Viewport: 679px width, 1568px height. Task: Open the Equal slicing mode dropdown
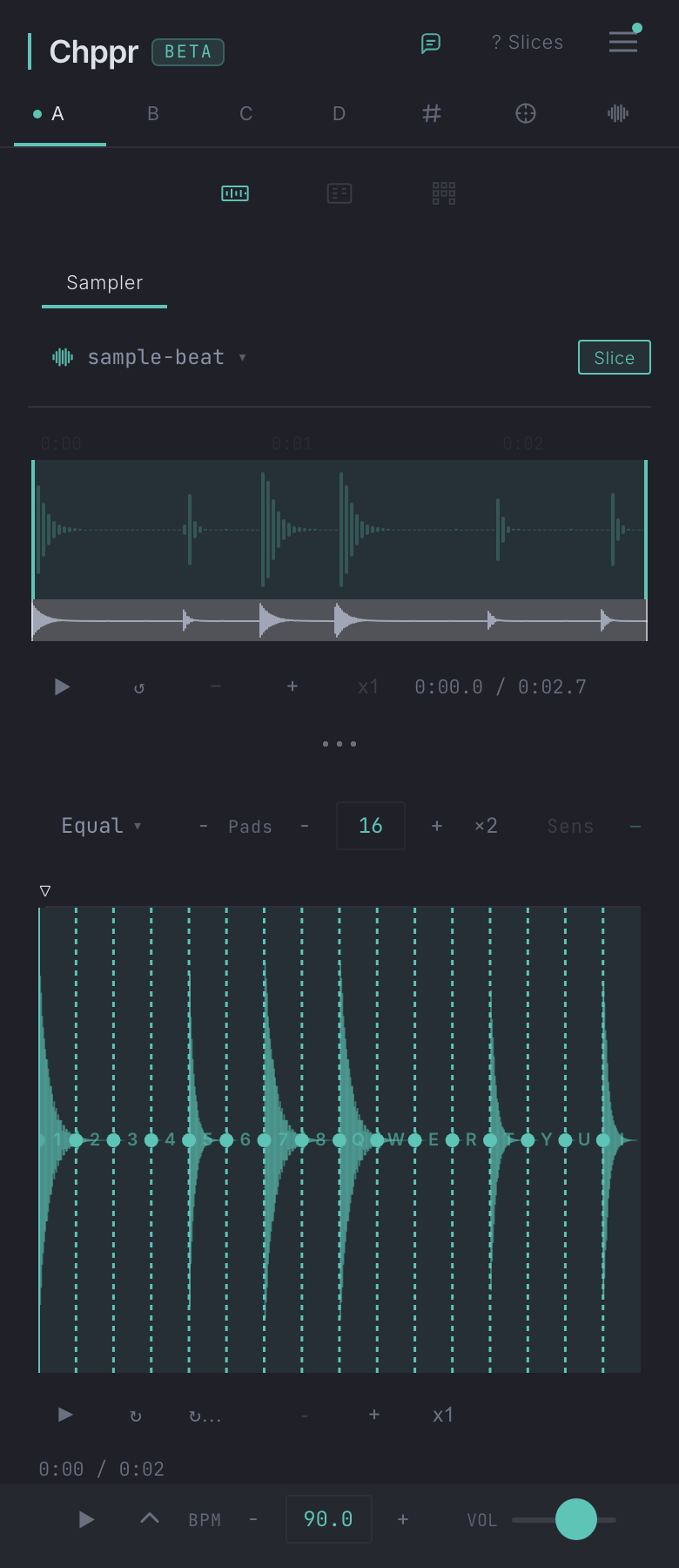click(101, 826)
